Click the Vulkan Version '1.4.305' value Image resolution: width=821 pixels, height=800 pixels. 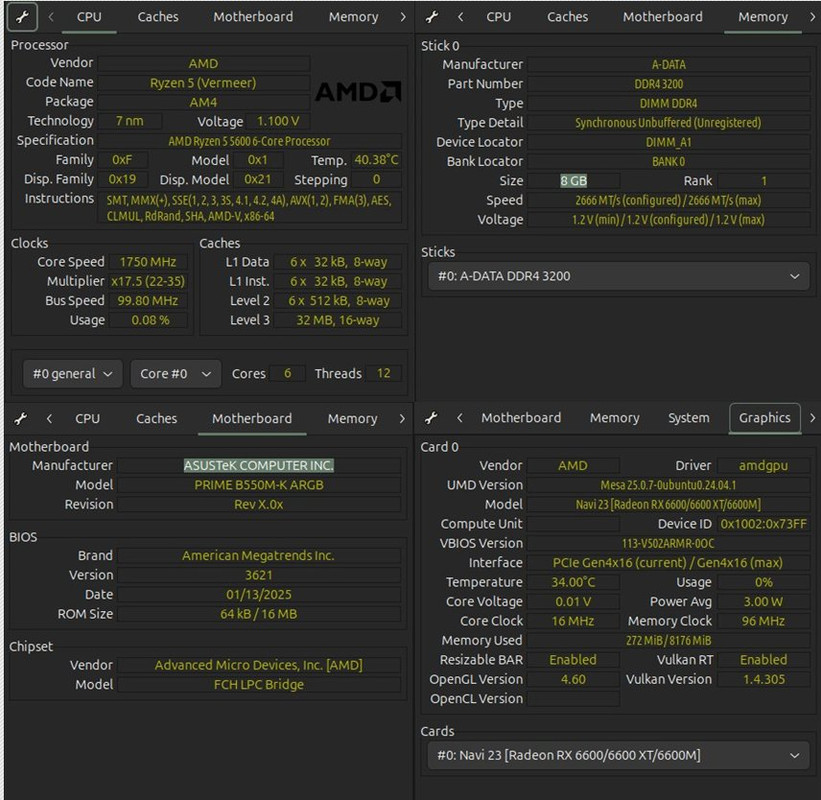pyautogui.click(x=763, y=680)
